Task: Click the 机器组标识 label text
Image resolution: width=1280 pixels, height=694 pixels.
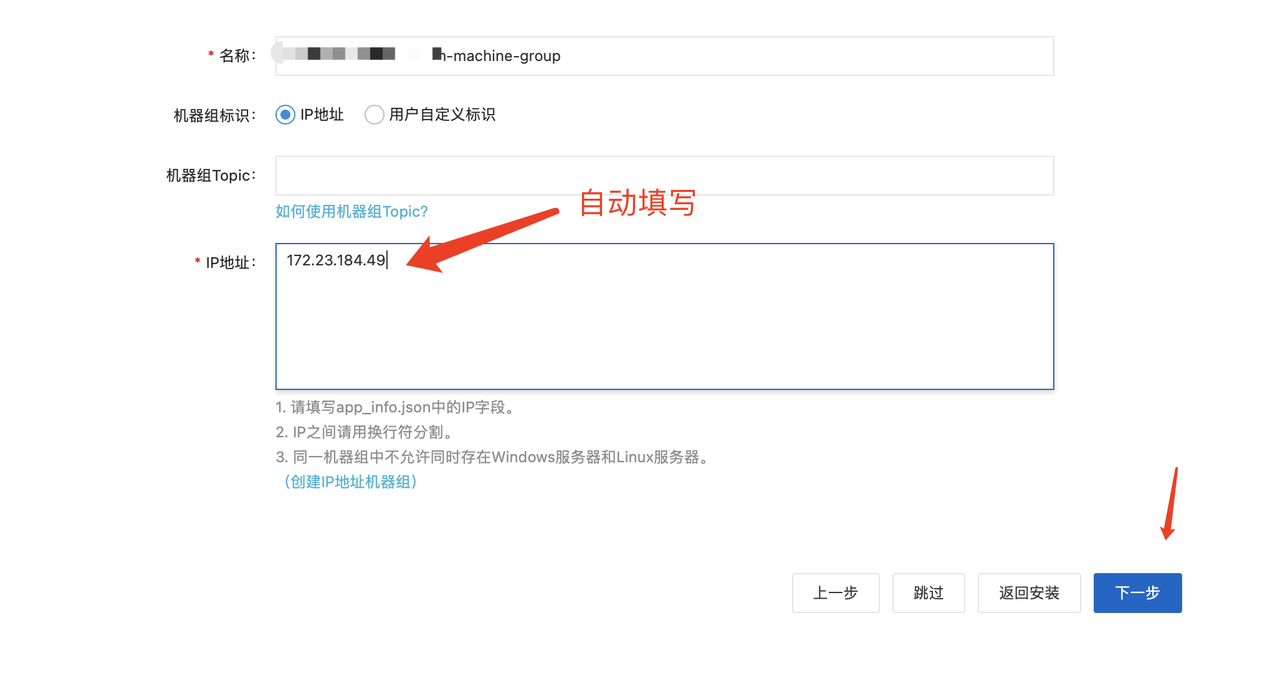Action: (214, 116)
